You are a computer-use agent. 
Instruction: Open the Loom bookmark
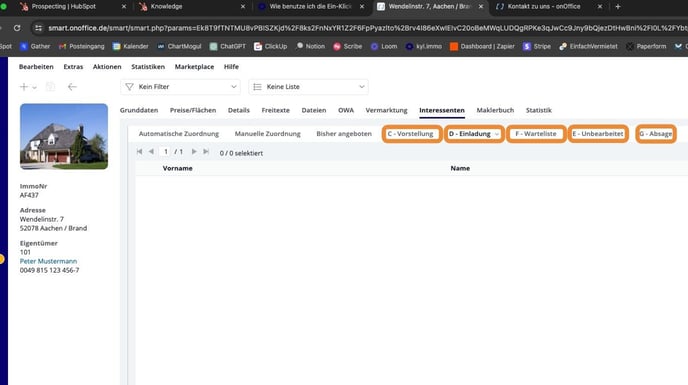pos(384,46)
